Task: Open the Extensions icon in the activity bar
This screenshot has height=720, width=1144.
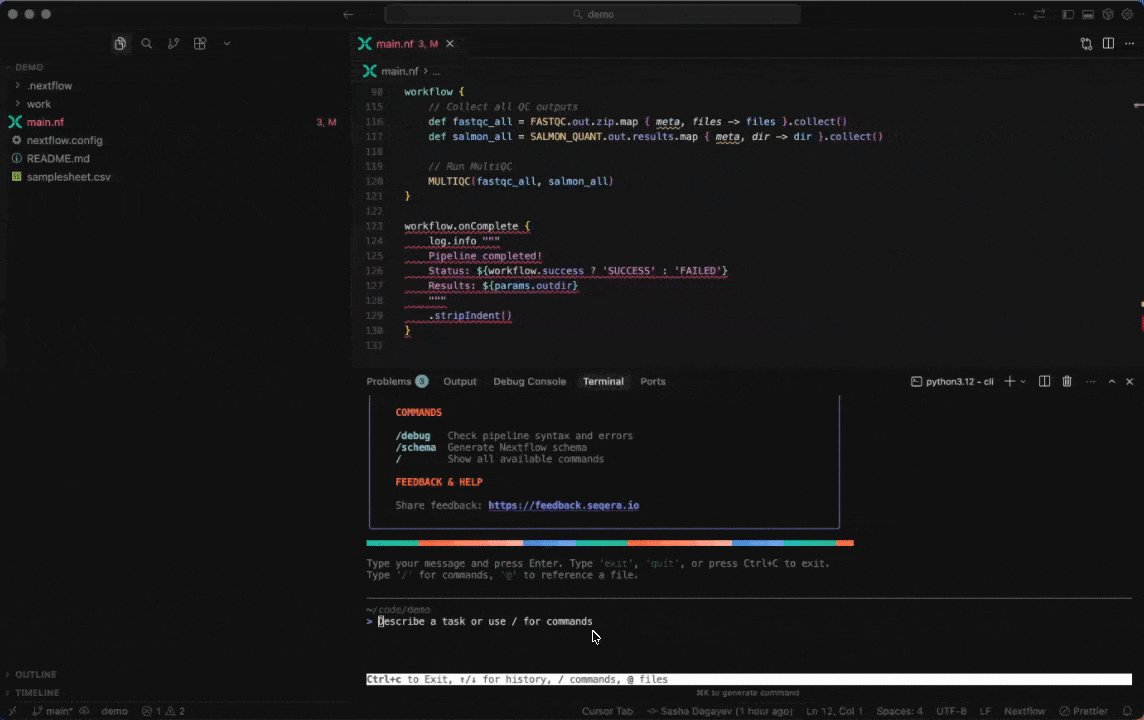Action: coord(200,43)
